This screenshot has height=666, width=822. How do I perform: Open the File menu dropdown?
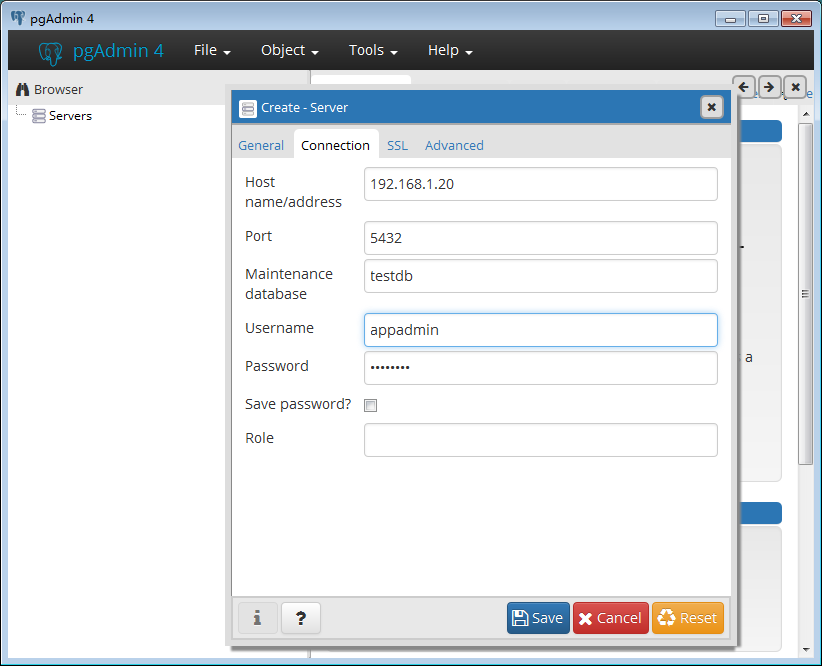[212, 50]
